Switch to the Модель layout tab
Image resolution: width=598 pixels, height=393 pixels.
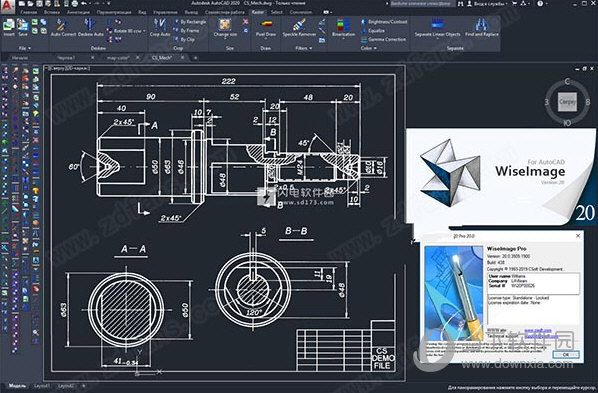click(x=17, y=386)
